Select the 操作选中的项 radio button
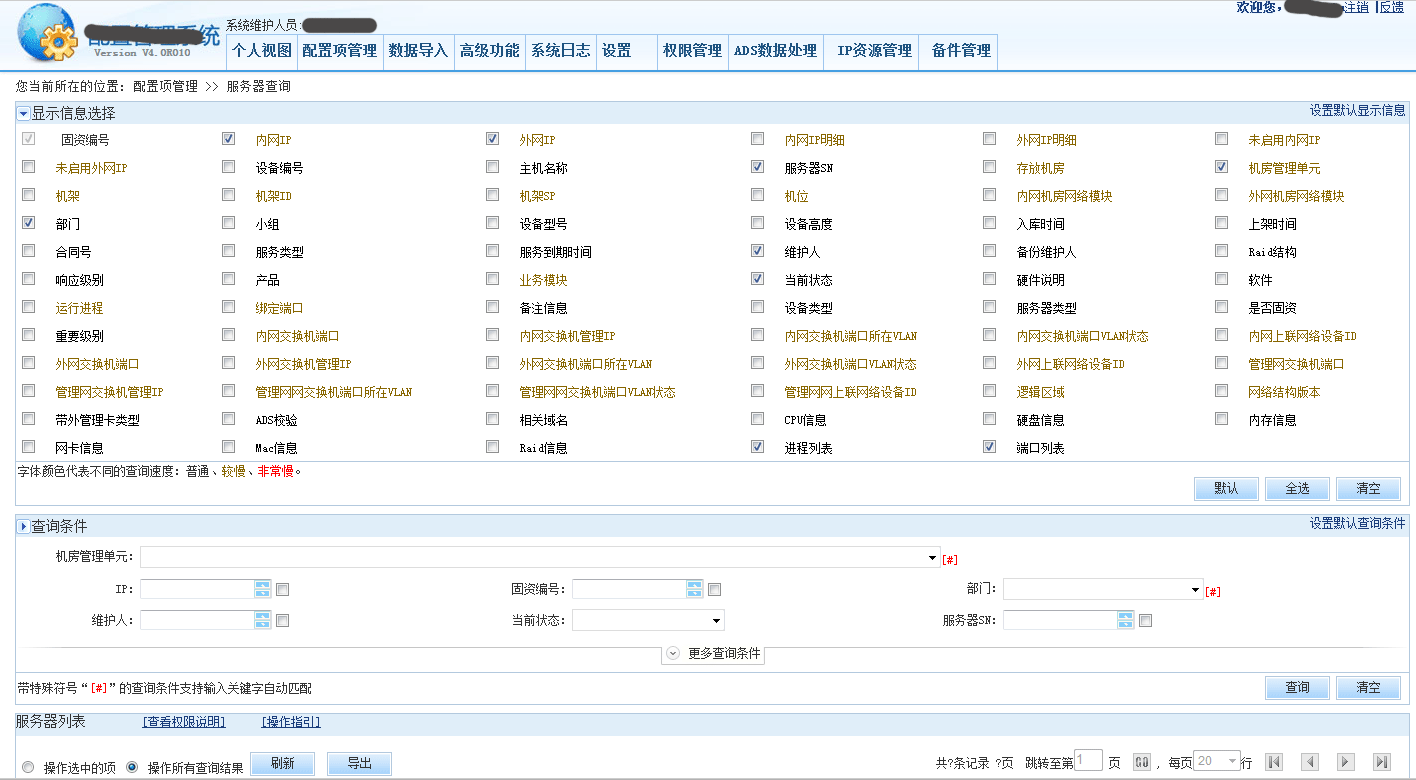This screenshot has height=780, width=1416. click(28, 768)
